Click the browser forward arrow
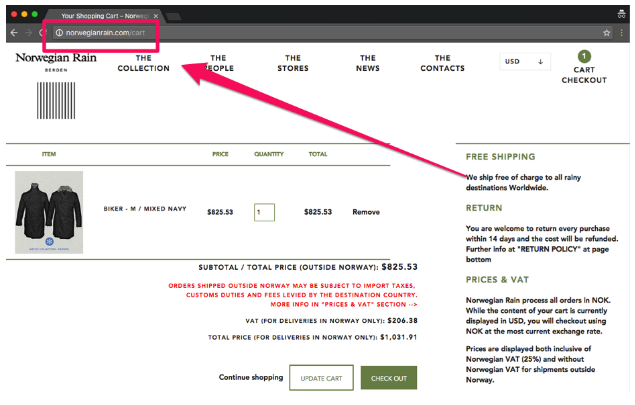 click(28, 33)
